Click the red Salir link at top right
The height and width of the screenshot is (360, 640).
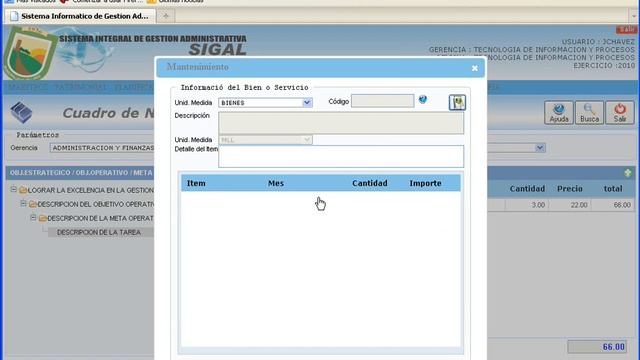tap(627, 29)
